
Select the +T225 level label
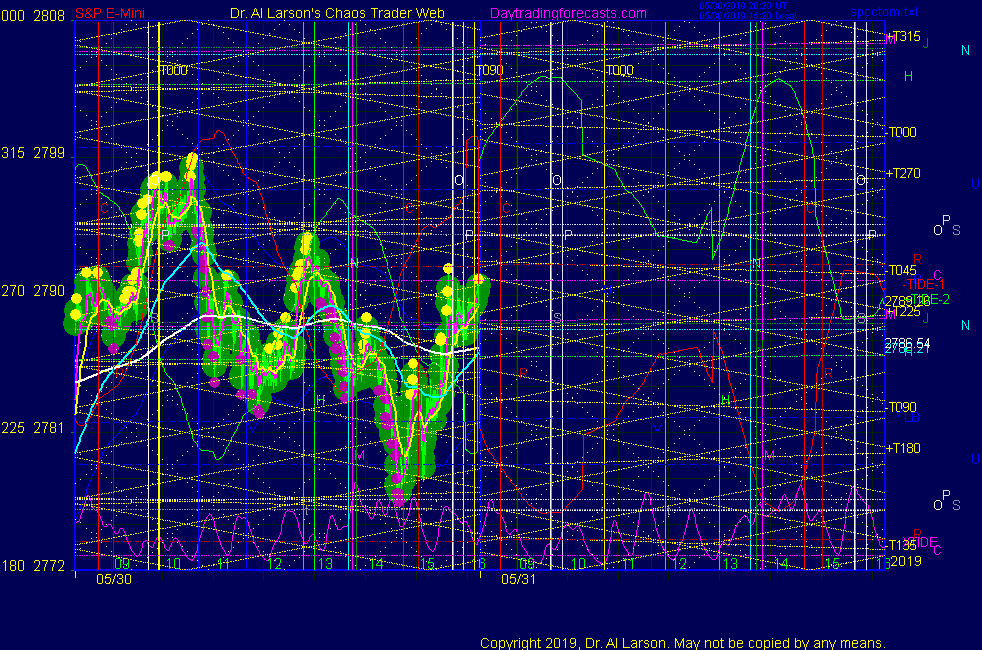(903, 311)
